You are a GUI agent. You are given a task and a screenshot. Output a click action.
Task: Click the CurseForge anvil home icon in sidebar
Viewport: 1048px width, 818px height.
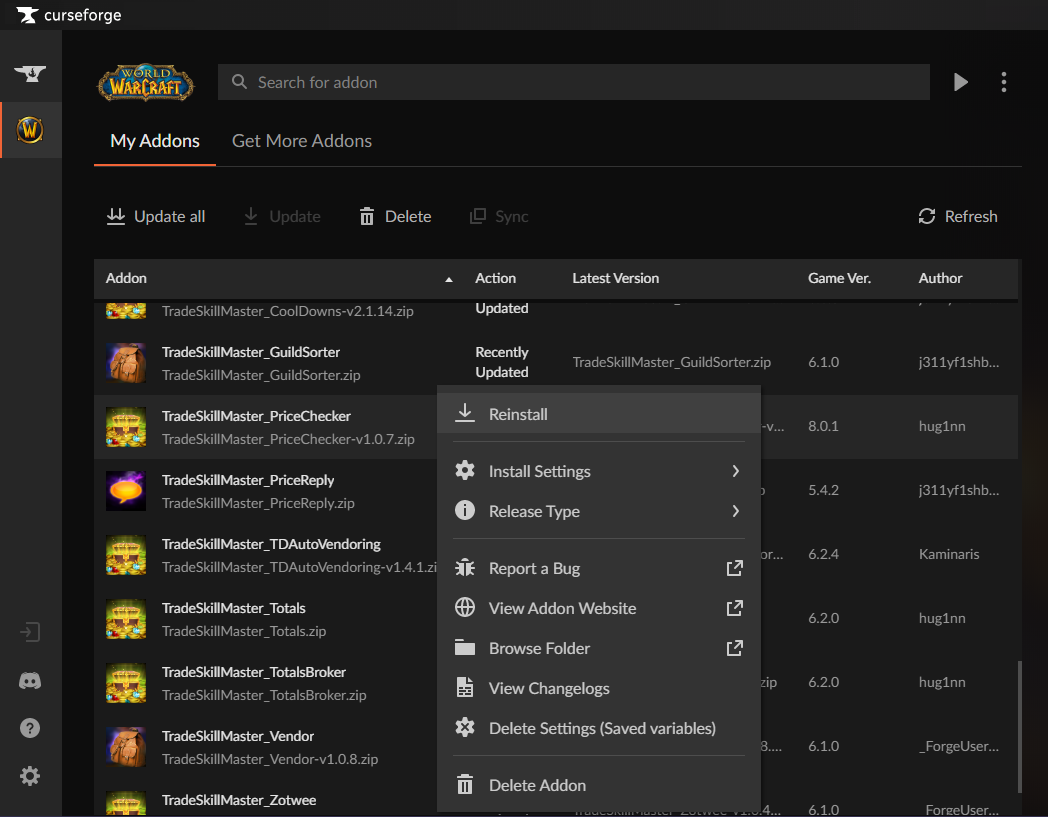[30, 73]
